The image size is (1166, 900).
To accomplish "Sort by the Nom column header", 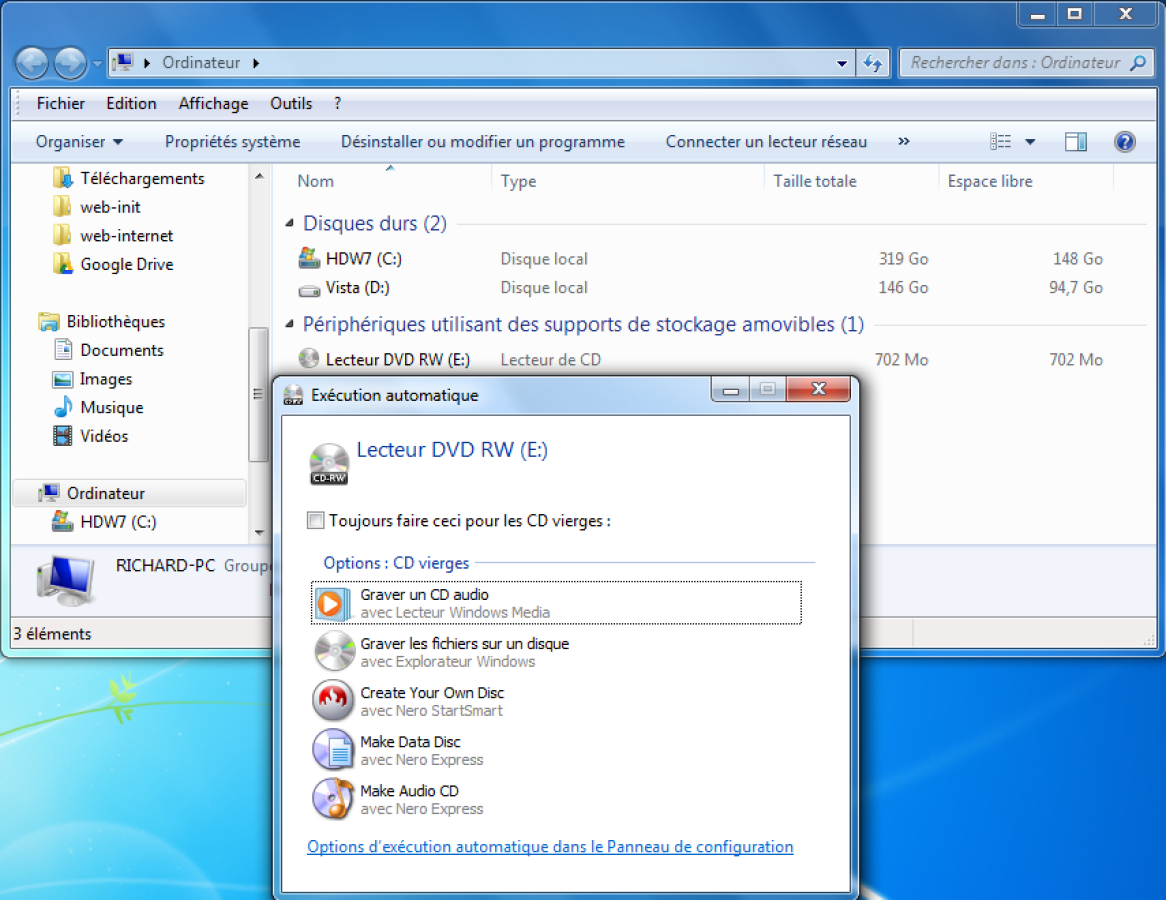I will (315, 181).
